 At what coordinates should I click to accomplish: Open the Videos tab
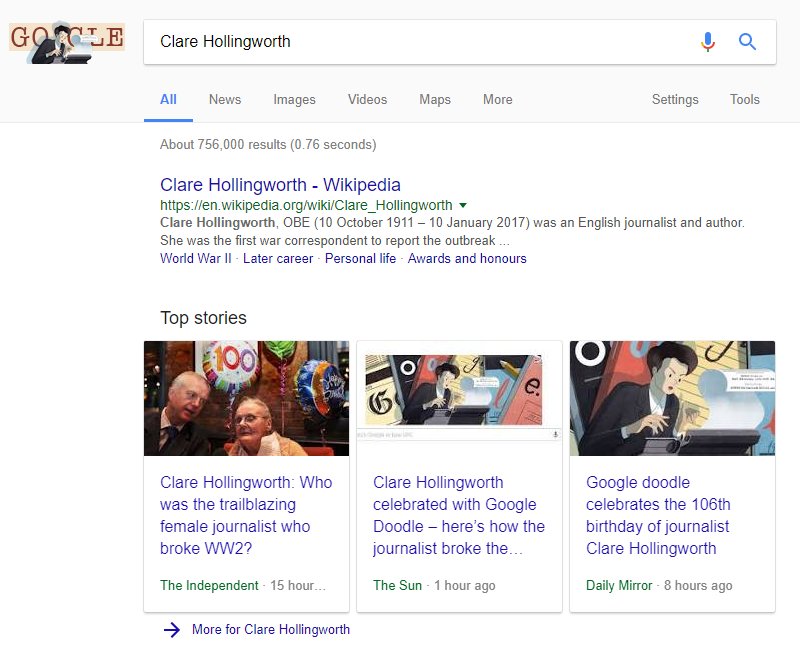367,99
